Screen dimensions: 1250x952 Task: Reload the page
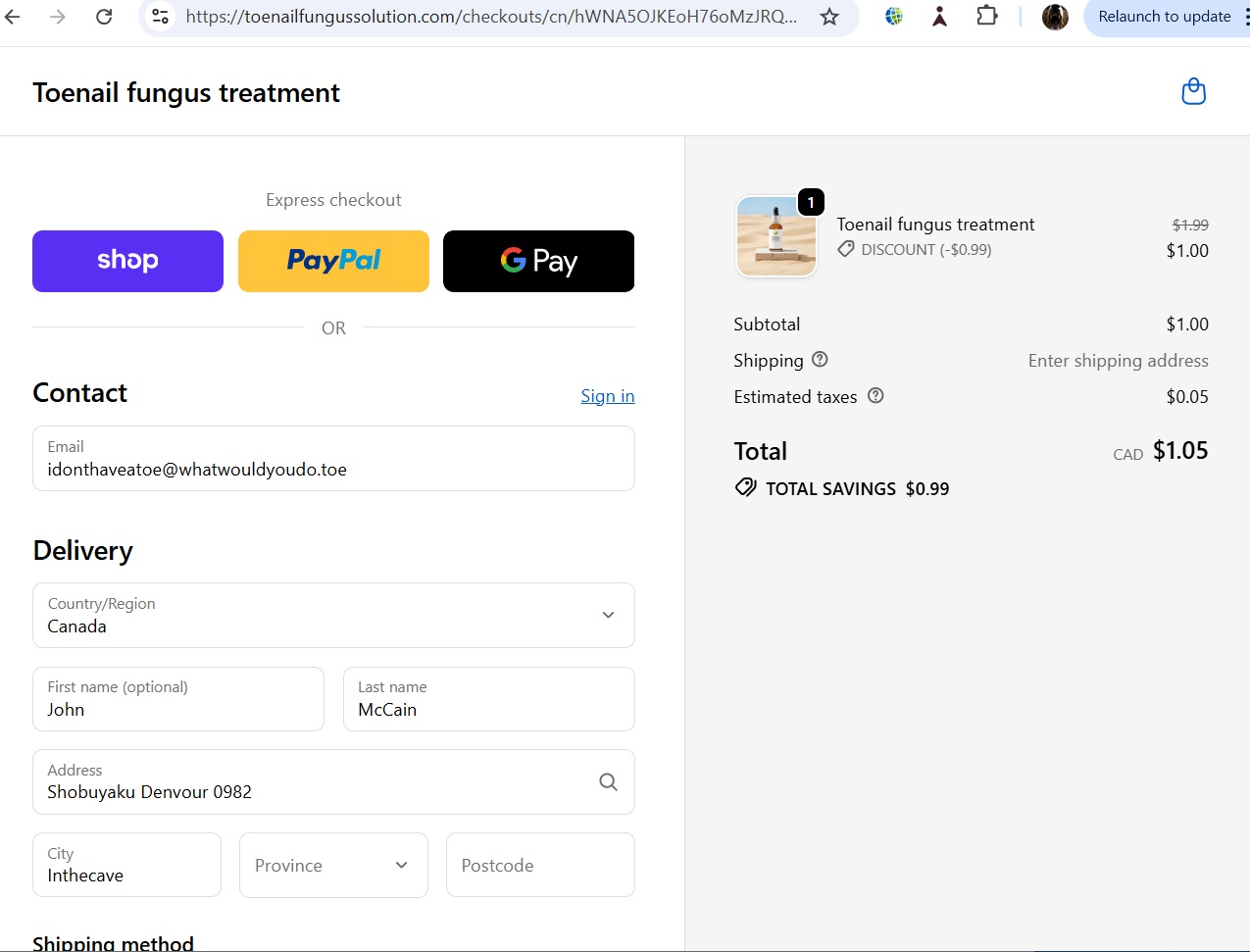click(104, 17)
